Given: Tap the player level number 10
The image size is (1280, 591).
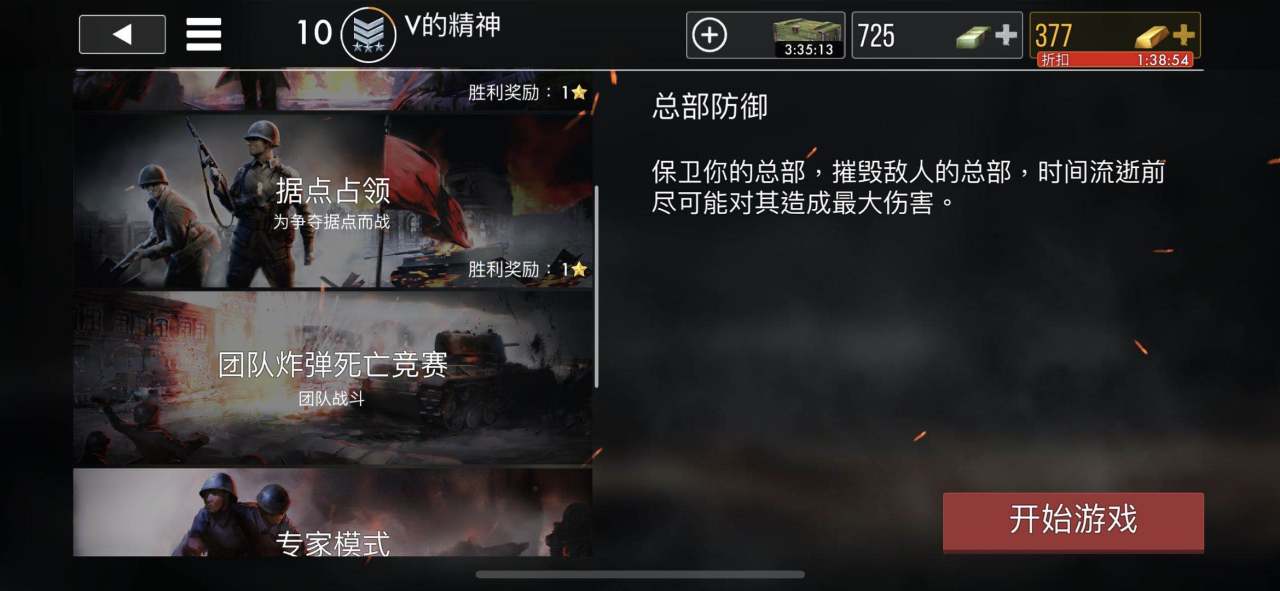Looking at the screenshot, I should coord(313,33).
